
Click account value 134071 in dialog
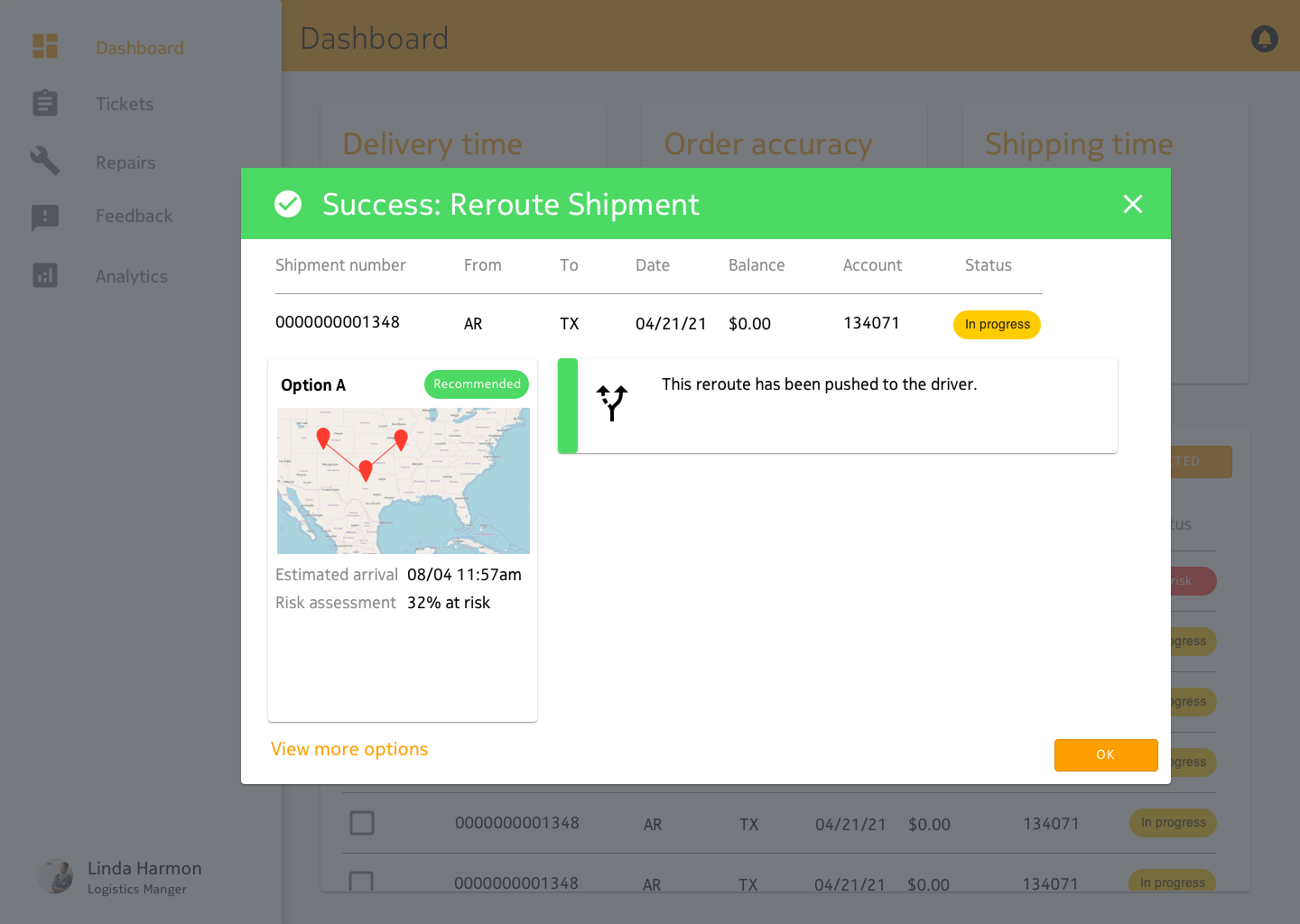pos(871,323)
